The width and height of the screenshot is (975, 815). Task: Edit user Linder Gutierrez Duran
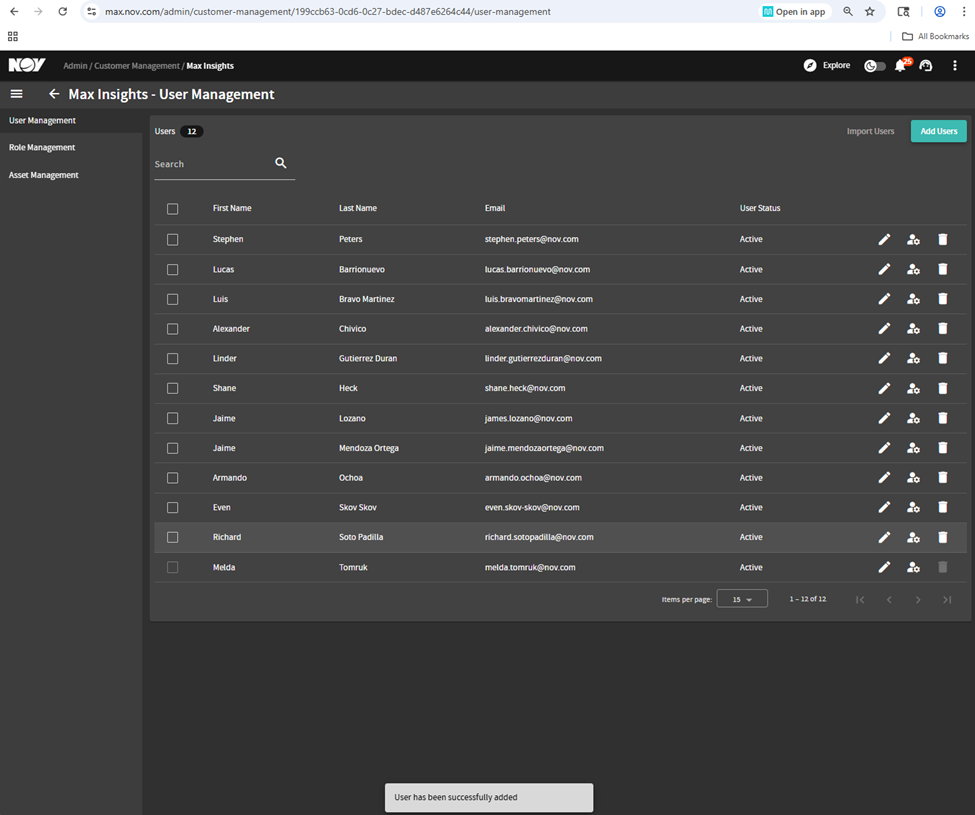click(884, 359)
